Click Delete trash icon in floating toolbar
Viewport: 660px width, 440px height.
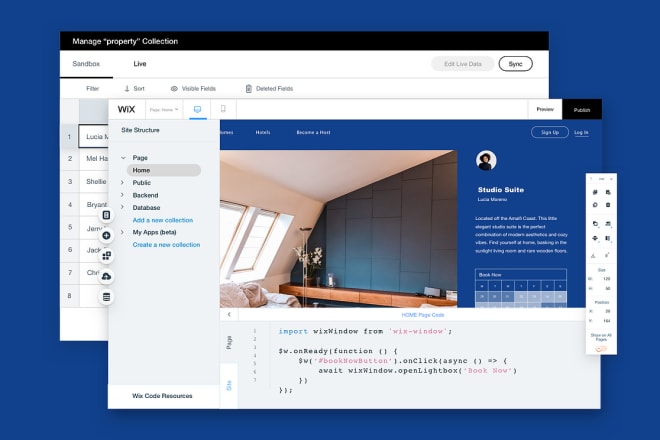click(608, 205)
